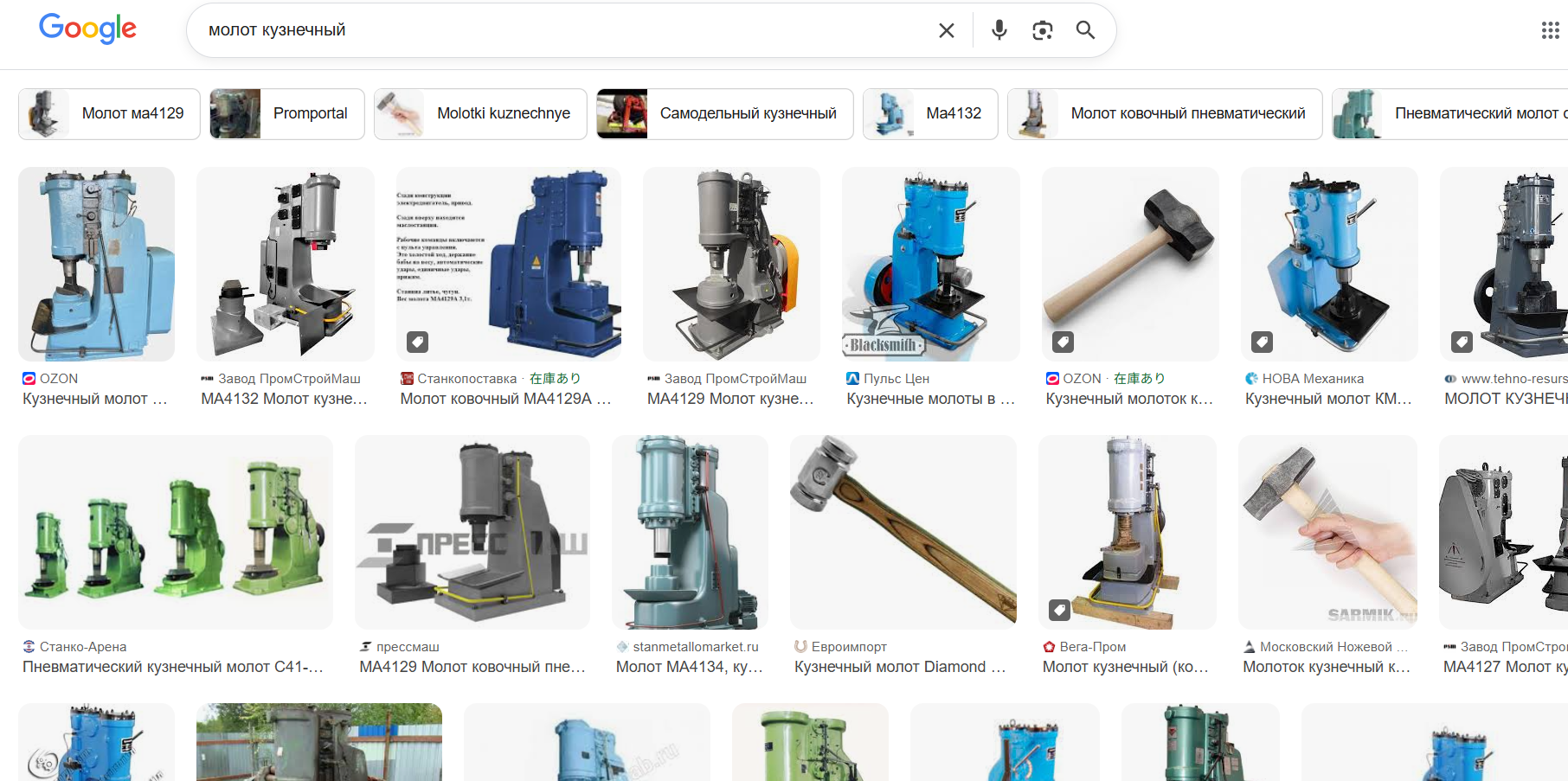Open OZON black sledgehammer image result
1568x781 pixels.
1130,264
